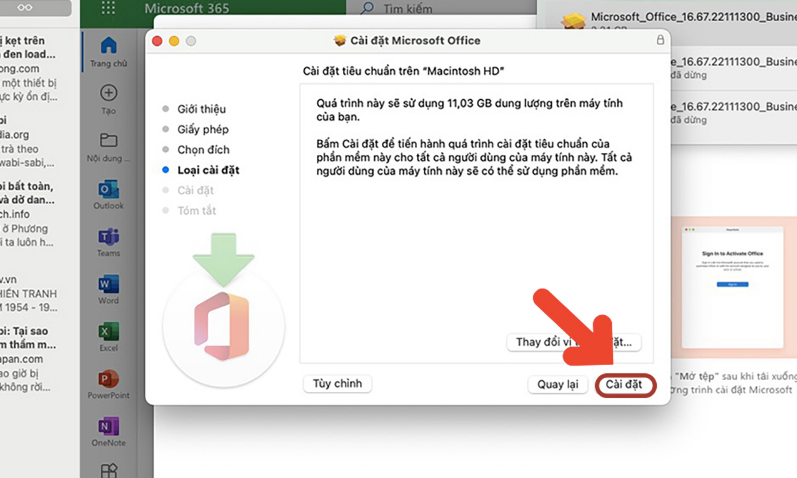
Task: Click the Tạo create plus icon
Action: tap(108, 93)
